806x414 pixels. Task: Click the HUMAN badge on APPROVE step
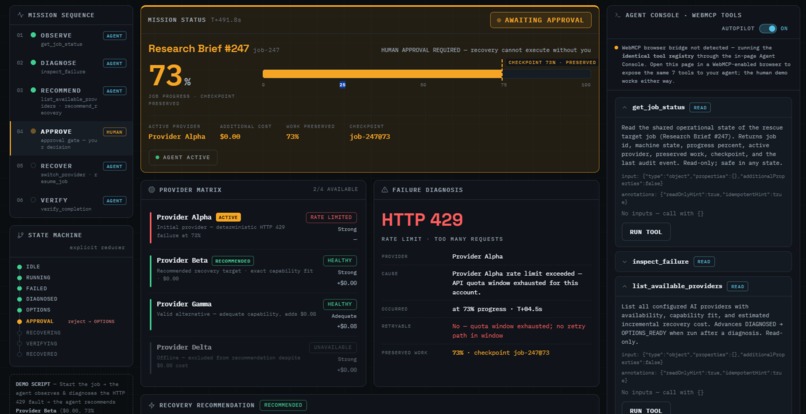(x=115, y=132)
